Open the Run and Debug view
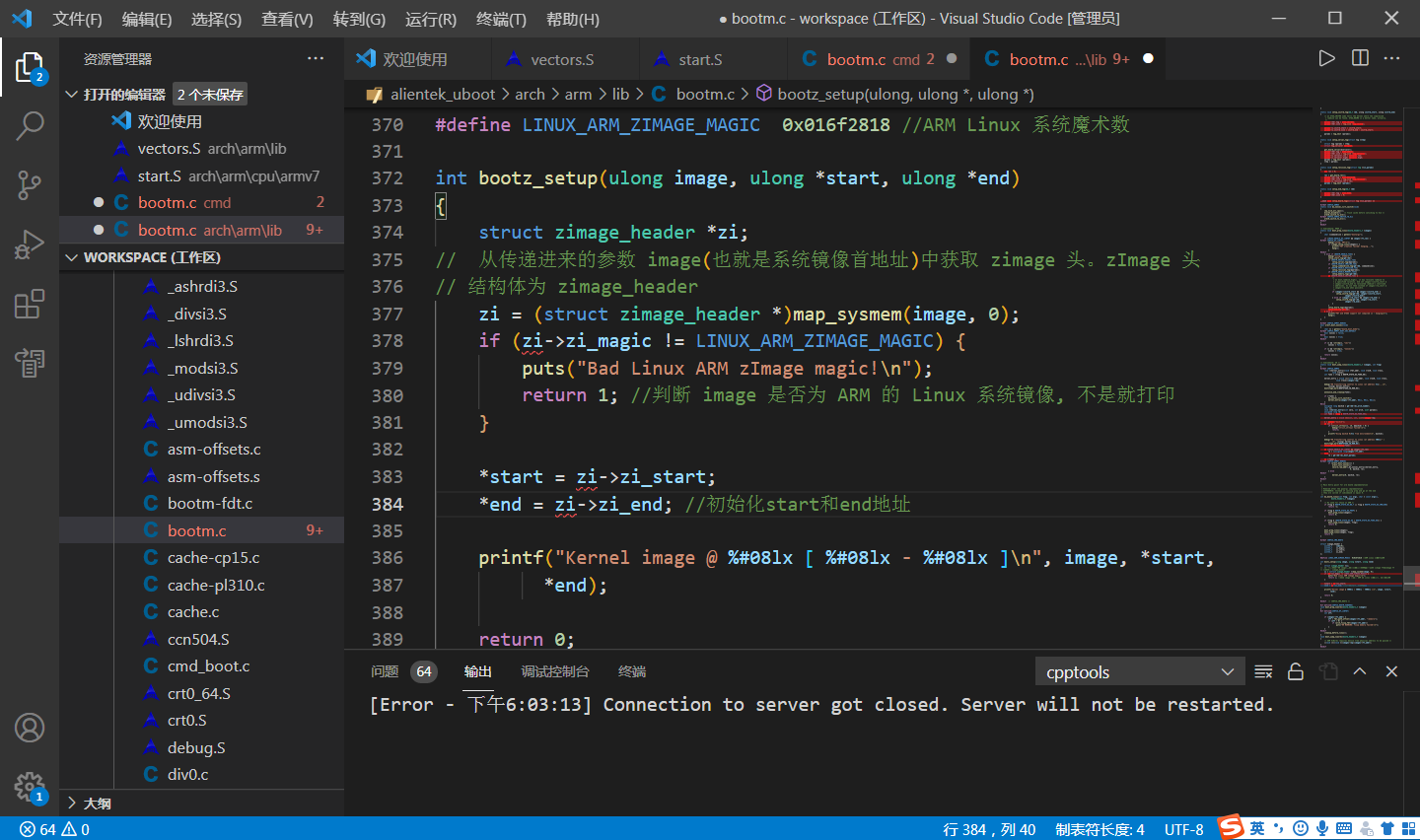1420x840 pixels. tap(30, 245)
